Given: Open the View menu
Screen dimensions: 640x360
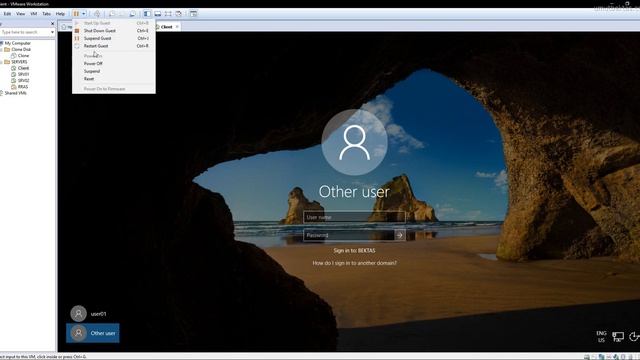Looking at the screenshot, I should (20, 13).
